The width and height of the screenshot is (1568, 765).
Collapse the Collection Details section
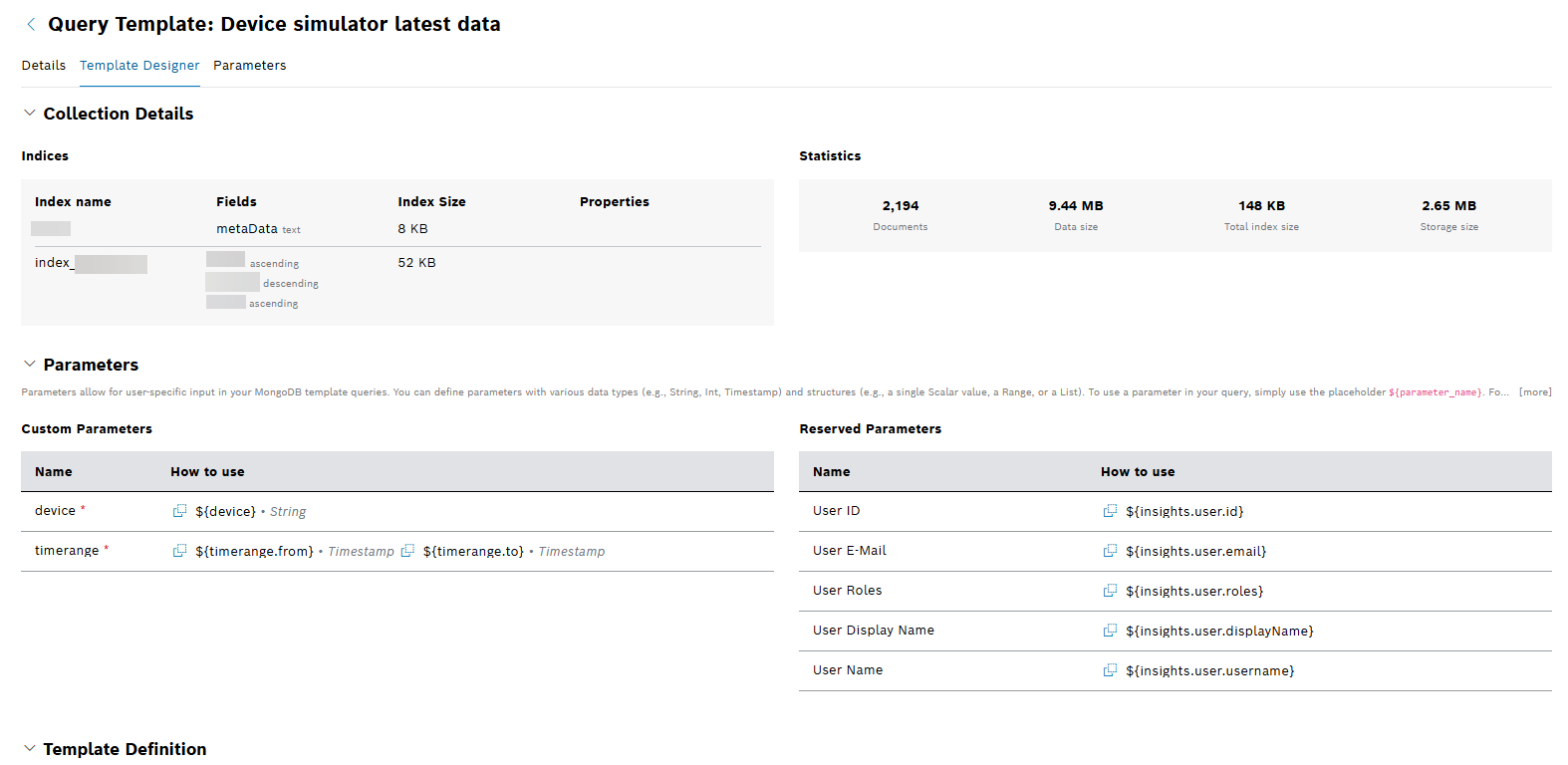[x=30, y=114]
